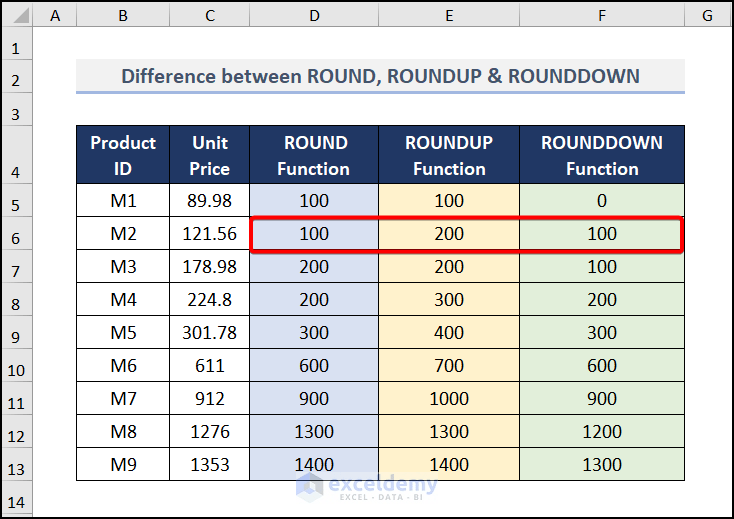Screen dimensions: 734x519
Task: Click unit price 1353
Action: point(210,464)
